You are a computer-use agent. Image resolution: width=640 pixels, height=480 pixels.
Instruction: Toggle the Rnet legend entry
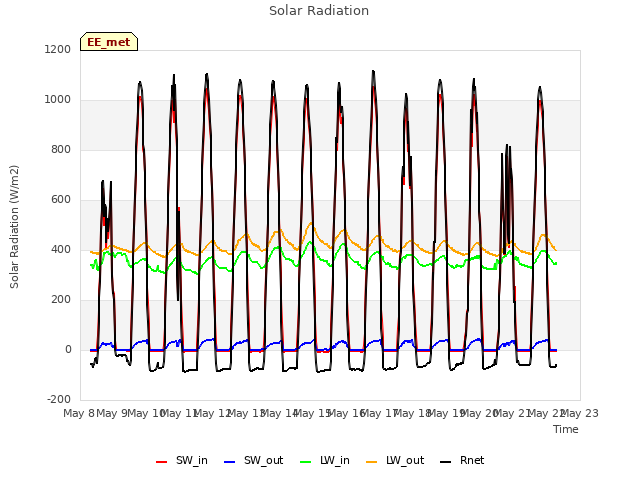(x=462, y=460)
